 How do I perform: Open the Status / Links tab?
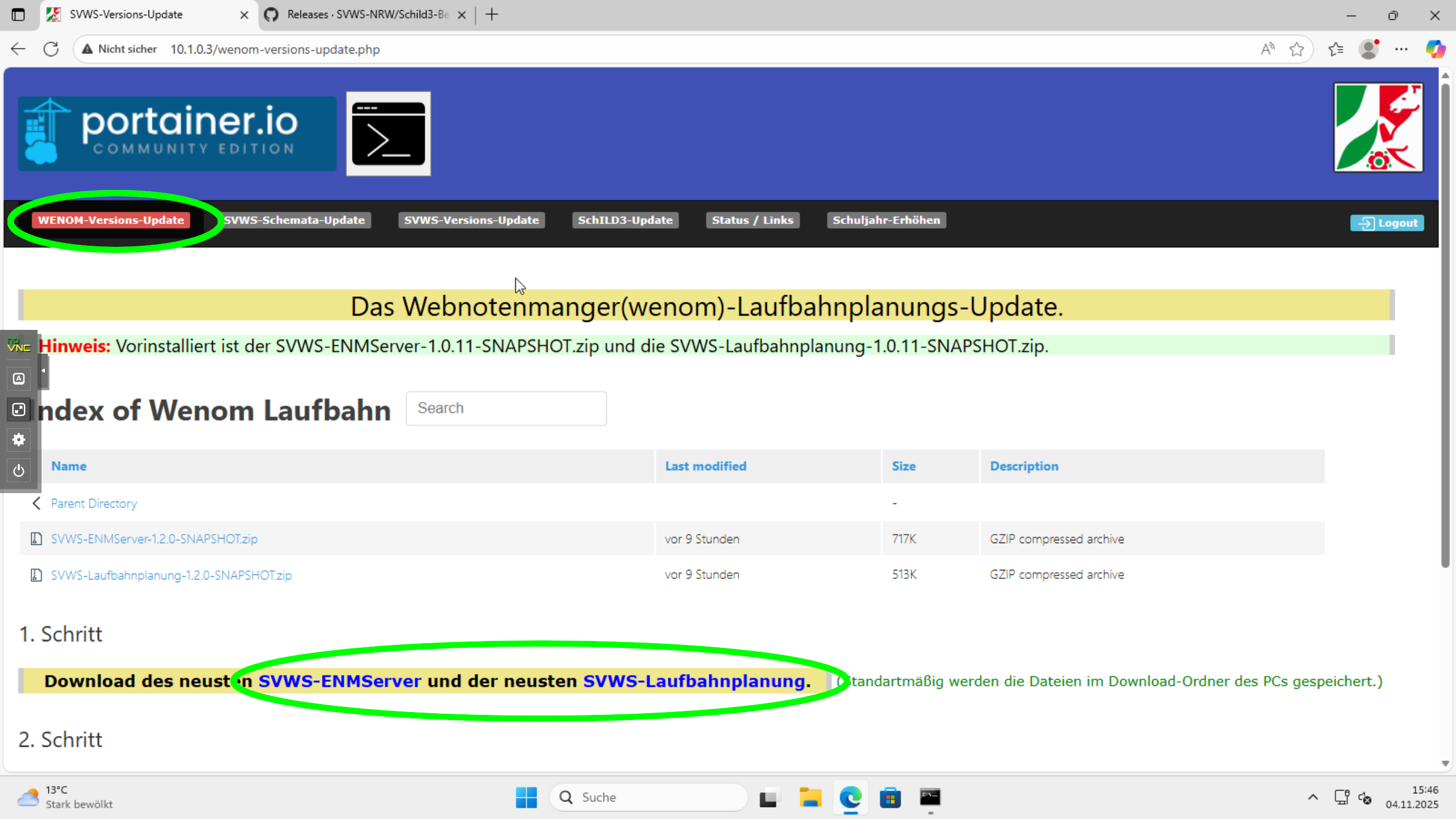pos(752,220)
